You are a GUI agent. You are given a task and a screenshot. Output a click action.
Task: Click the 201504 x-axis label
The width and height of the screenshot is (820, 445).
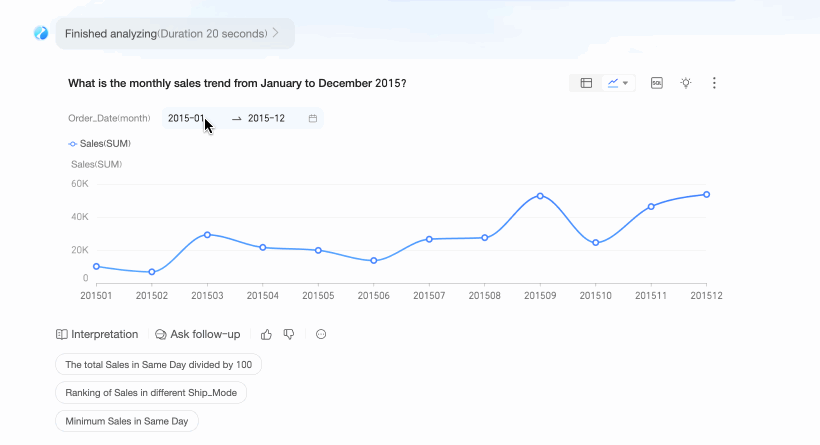263,295
